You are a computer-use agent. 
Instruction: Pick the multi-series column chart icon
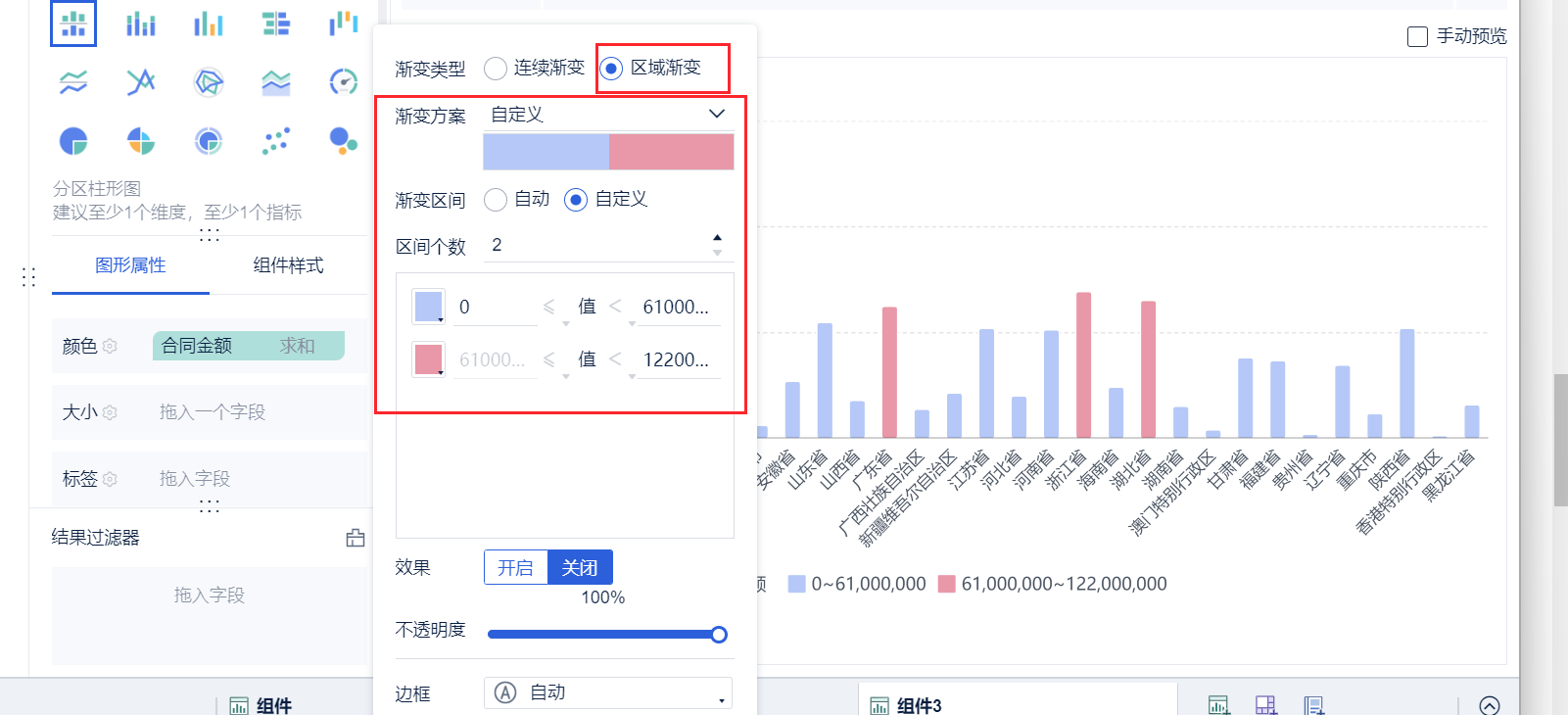click(x=209, y=24)
